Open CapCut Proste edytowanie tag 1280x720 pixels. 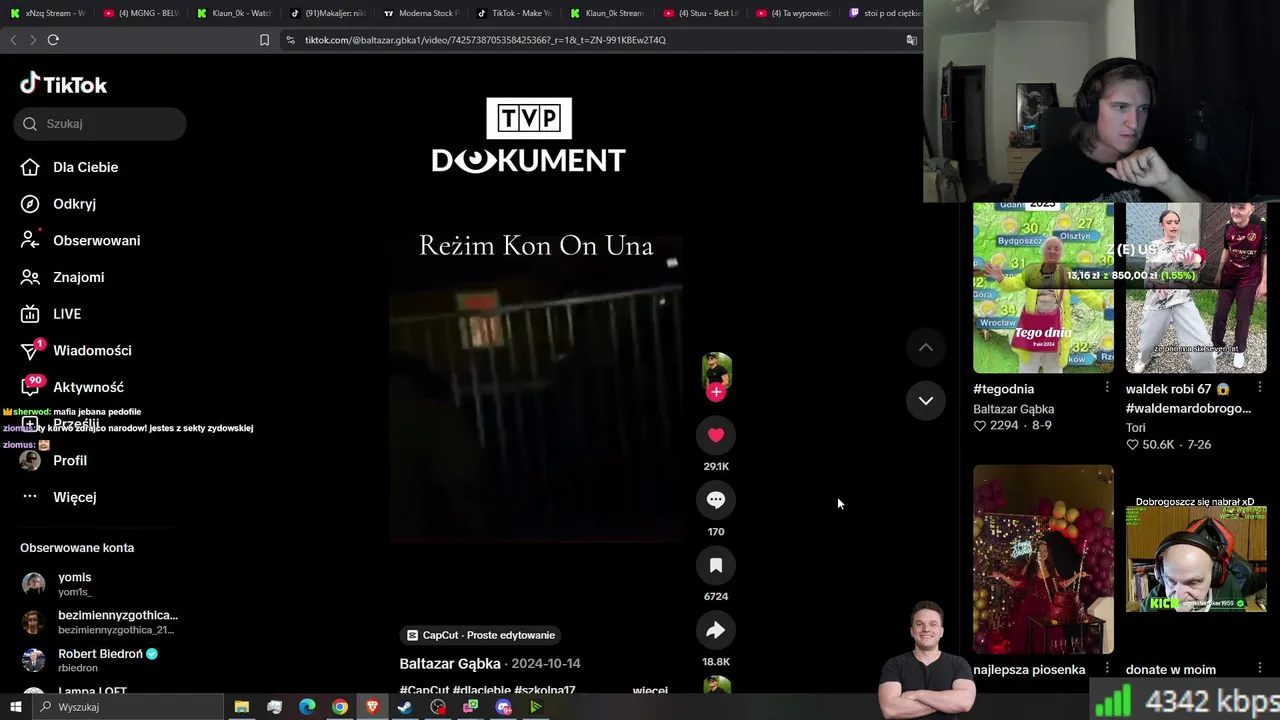[x=481, y=635]
